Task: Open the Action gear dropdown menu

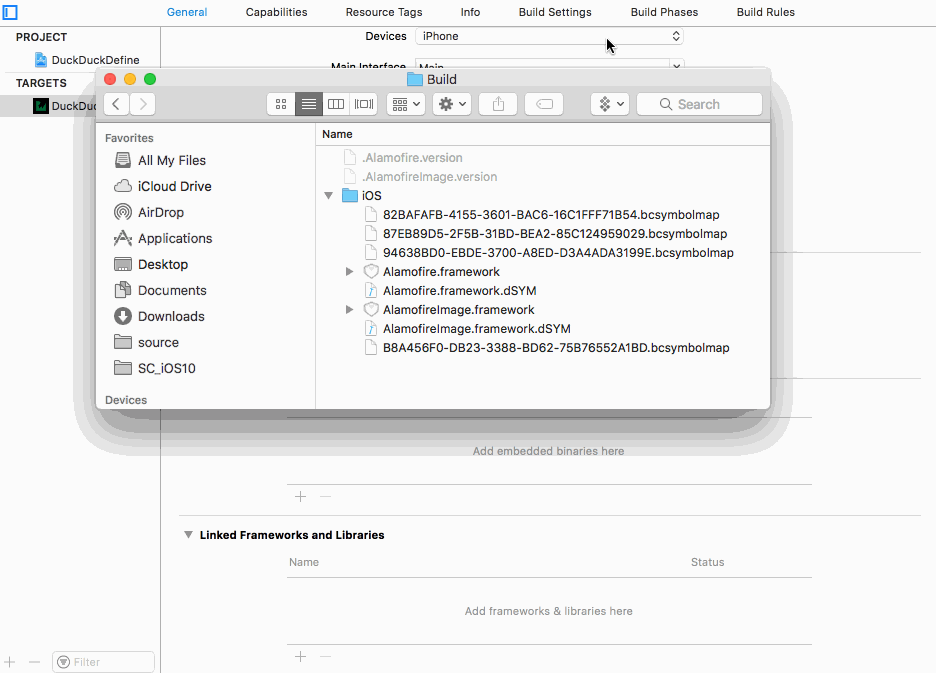Action: 451,104
